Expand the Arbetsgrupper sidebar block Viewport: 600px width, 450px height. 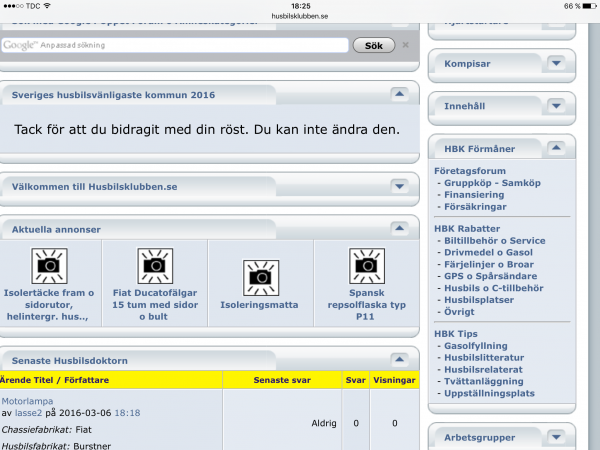click(556, 436)
